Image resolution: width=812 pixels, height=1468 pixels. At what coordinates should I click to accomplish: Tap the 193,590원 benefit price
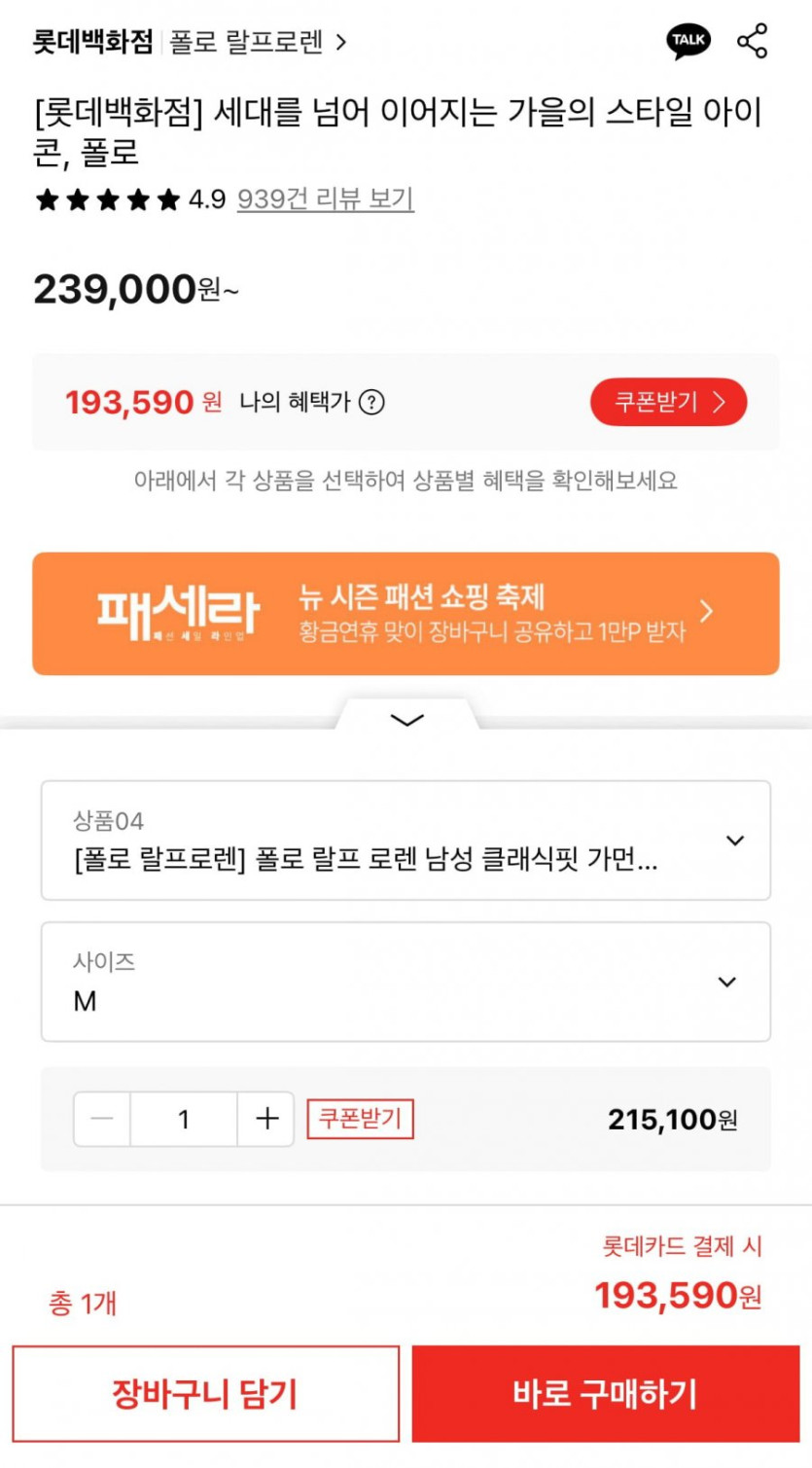pos(143,402)
